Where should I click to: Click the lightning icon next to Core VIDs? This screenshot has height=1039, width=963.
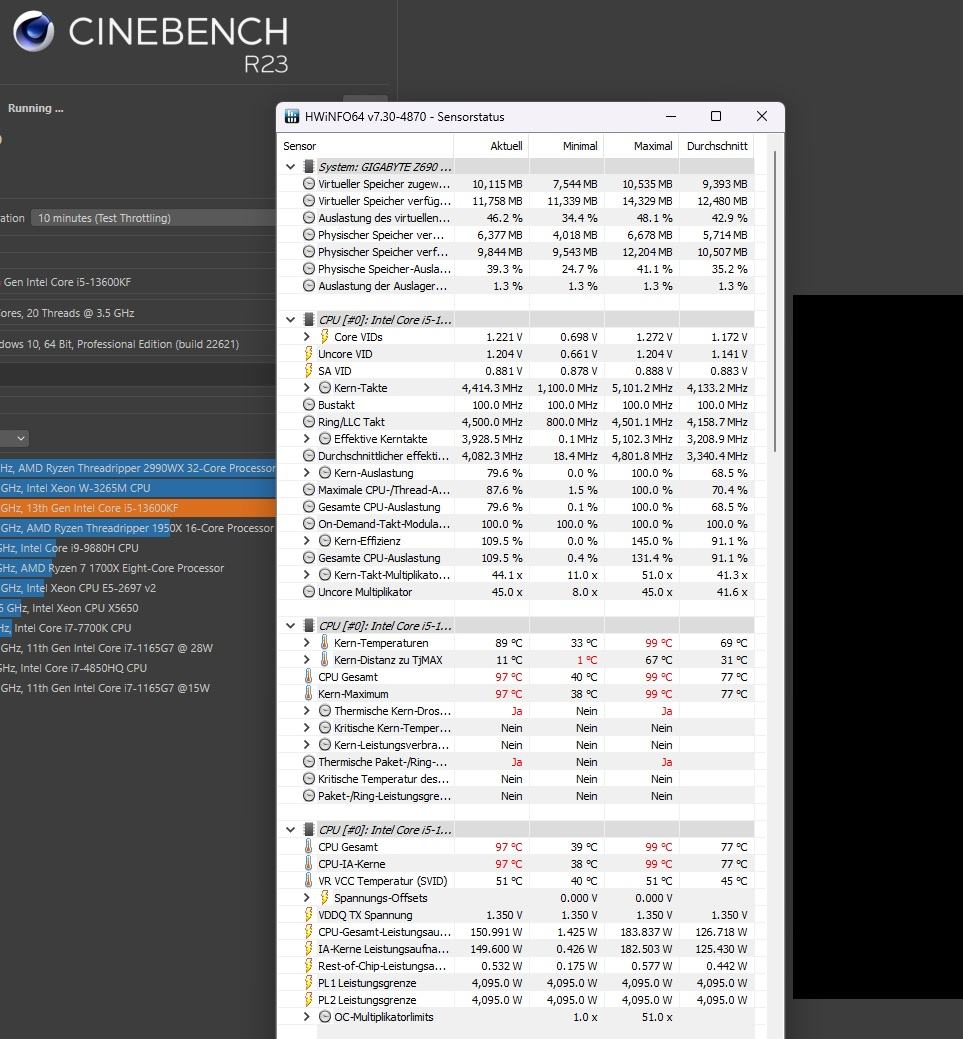[325, 337]
